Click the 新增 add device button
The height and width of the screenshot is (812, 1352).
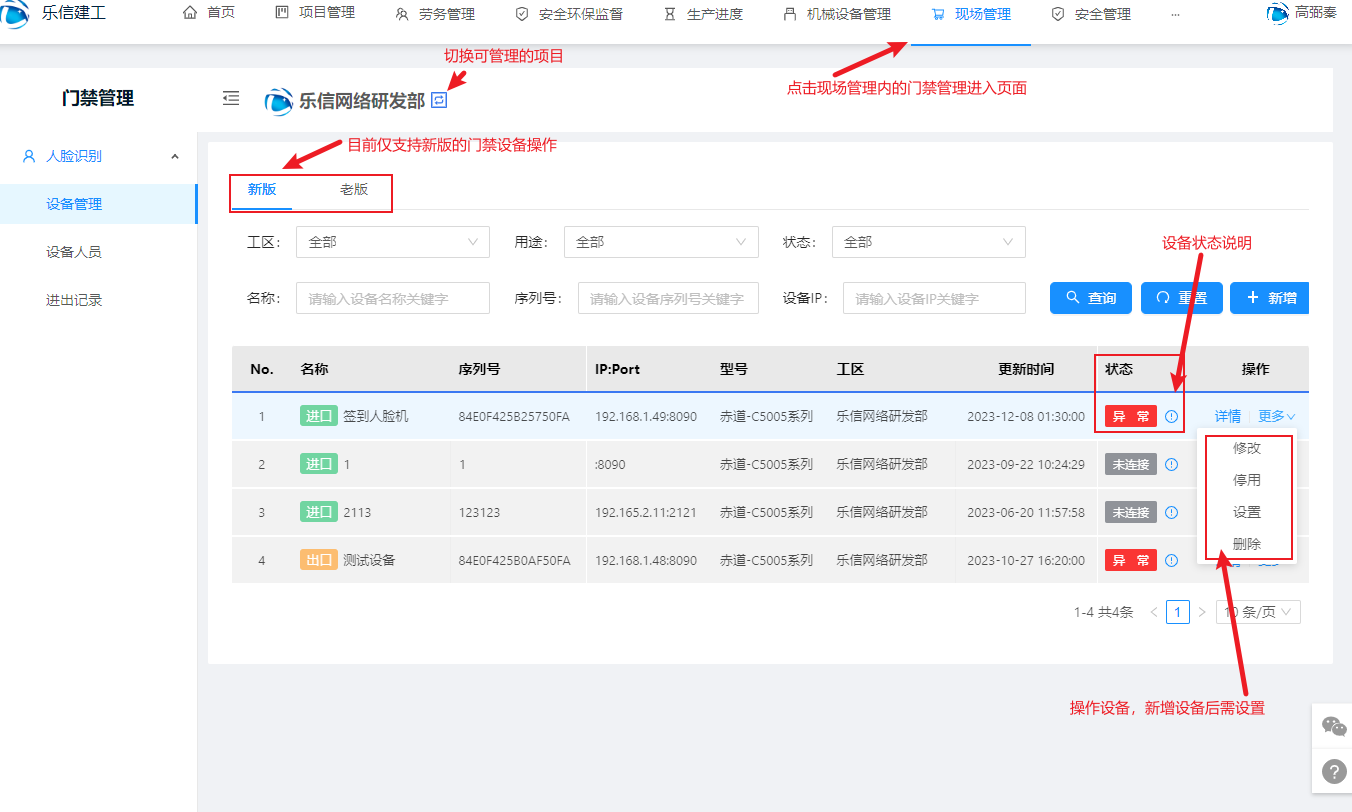pyautogui.click(x=1270, y=298)
